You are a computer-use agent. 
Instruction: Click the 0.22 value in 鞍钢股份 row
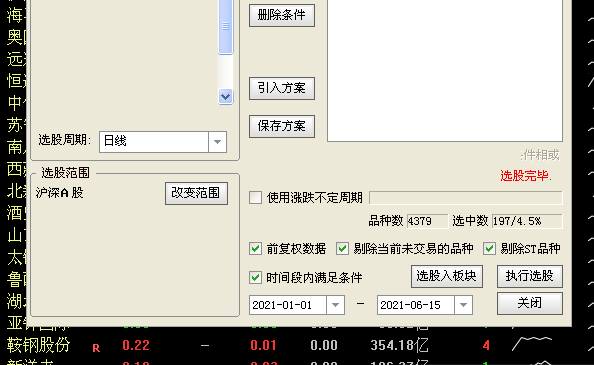click(x=136, y=345)
